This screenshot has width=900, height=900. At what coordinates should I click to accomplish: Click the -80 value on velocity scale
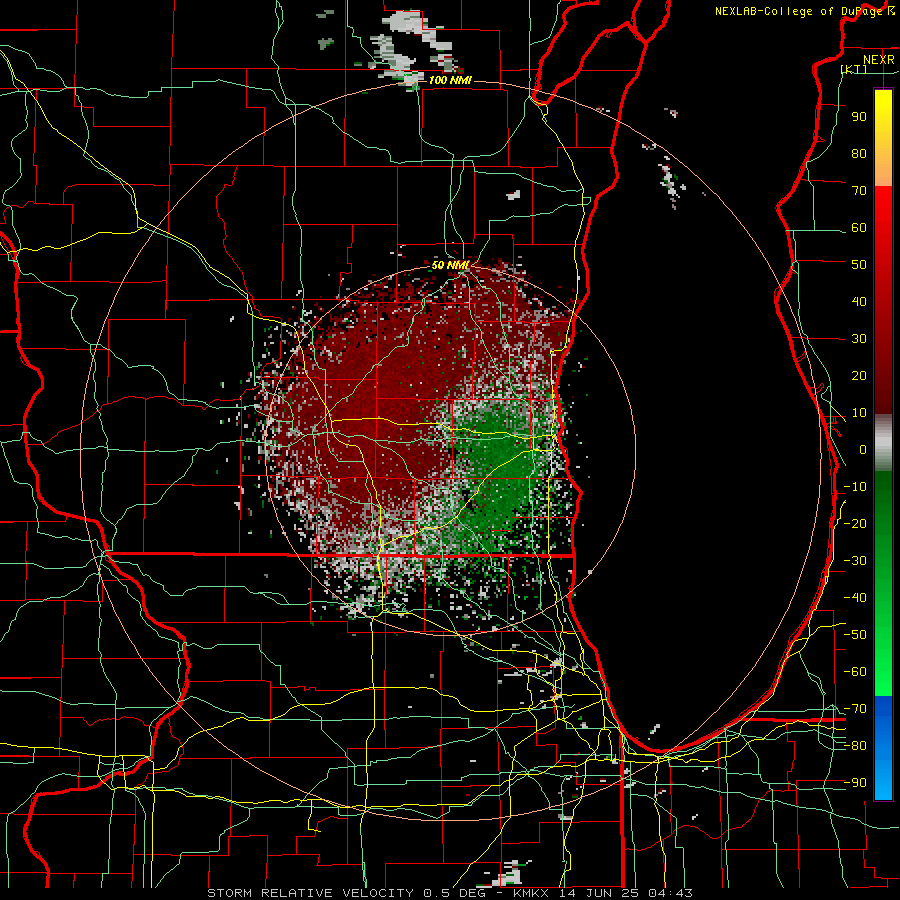855,746
